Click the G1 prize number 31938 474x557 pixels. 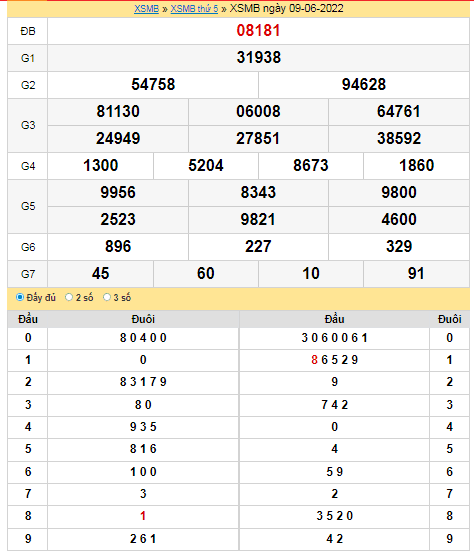click(258, 58)
